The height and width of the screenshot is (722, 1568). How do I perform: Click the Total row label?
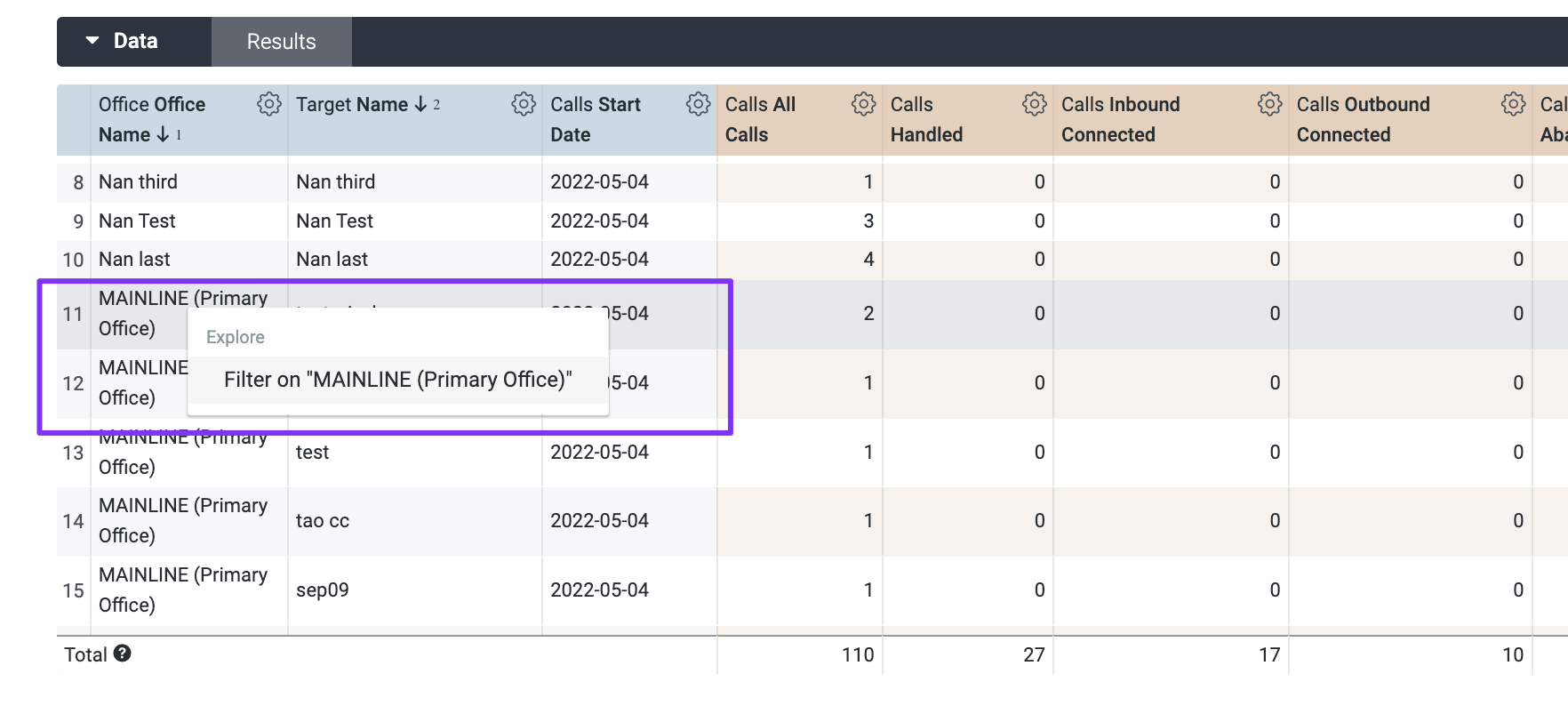coord(85,654)
